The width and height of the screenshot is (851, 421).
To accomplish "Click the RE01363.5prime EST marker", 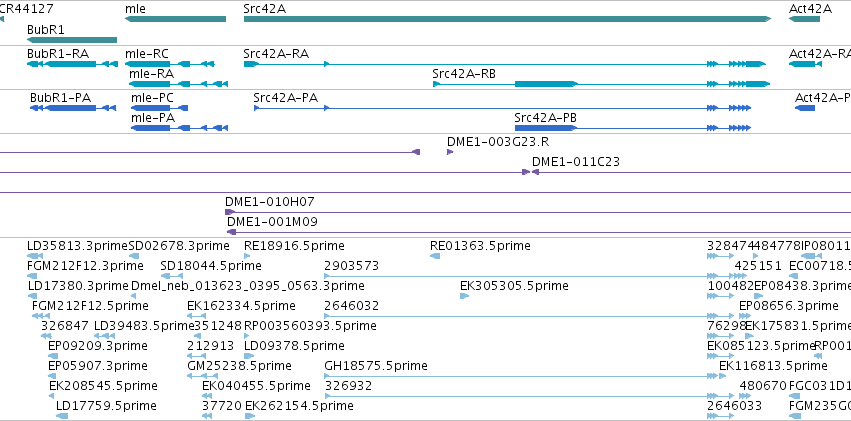I will click(435, 256).
